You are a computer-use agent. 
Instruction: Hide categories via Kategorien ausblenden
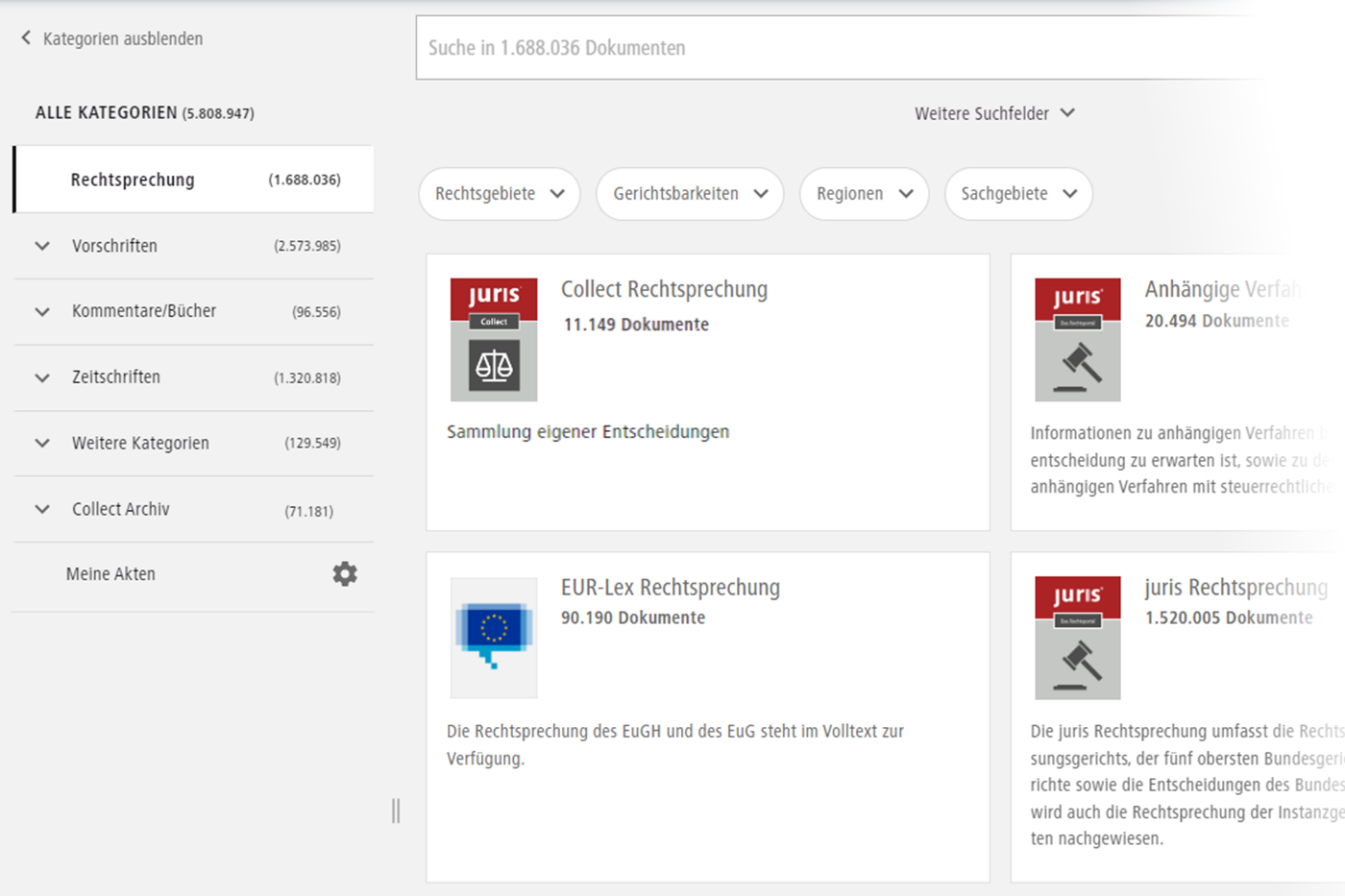(x=122, y=39)
